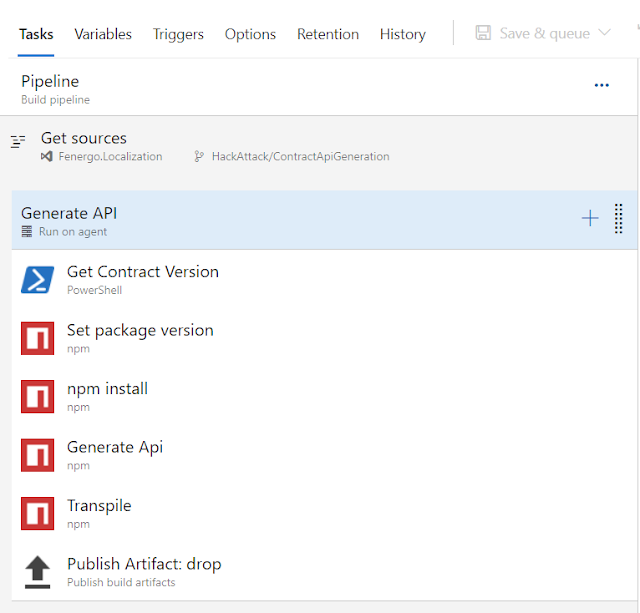Switch to the Variables tab
This screenshot has width=640, height=613.
[x=103, y=34]
